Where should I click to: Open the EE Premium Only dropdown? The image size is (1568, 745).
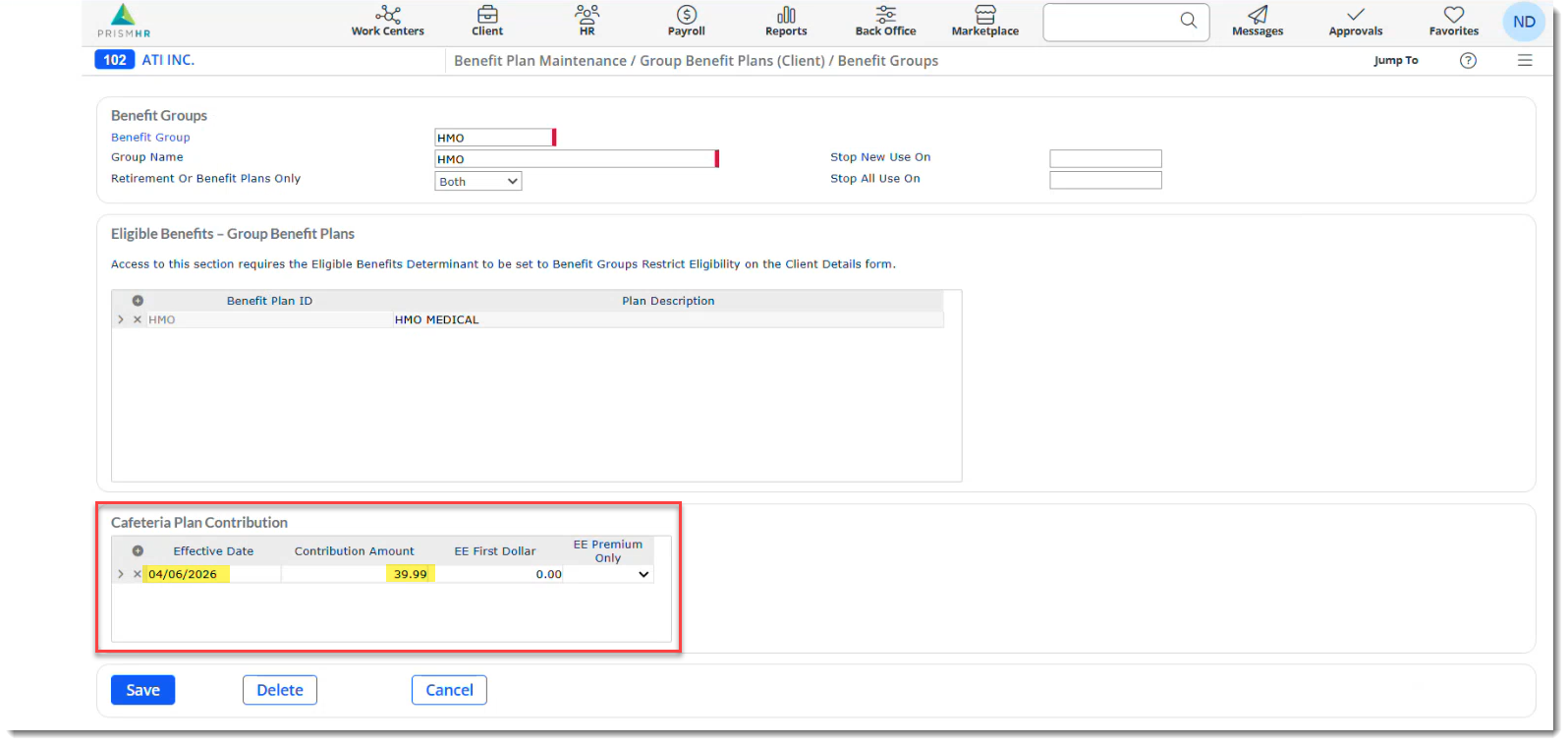click(644, 575)
